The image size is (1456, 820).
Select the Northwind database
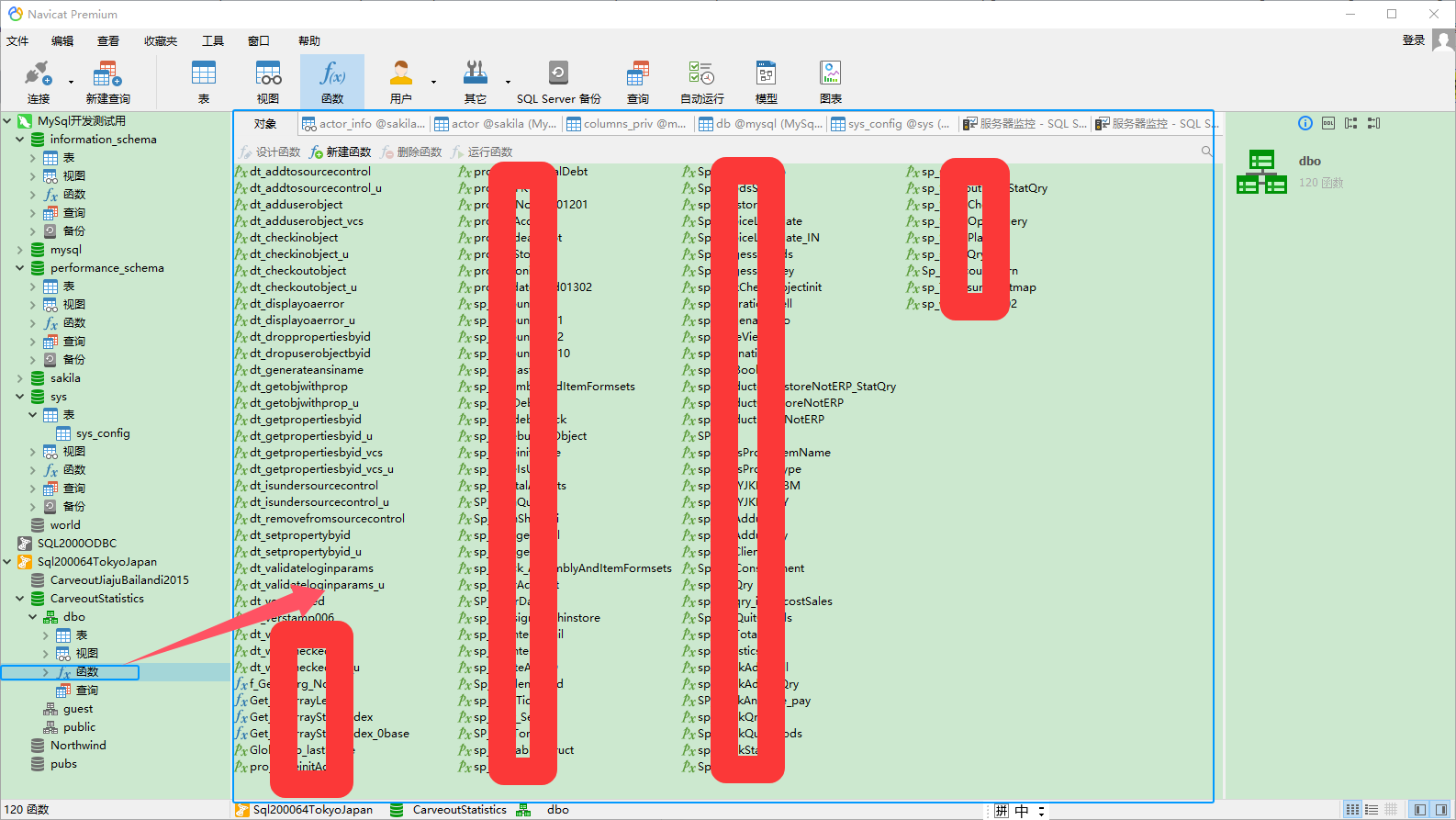point(78,746)
